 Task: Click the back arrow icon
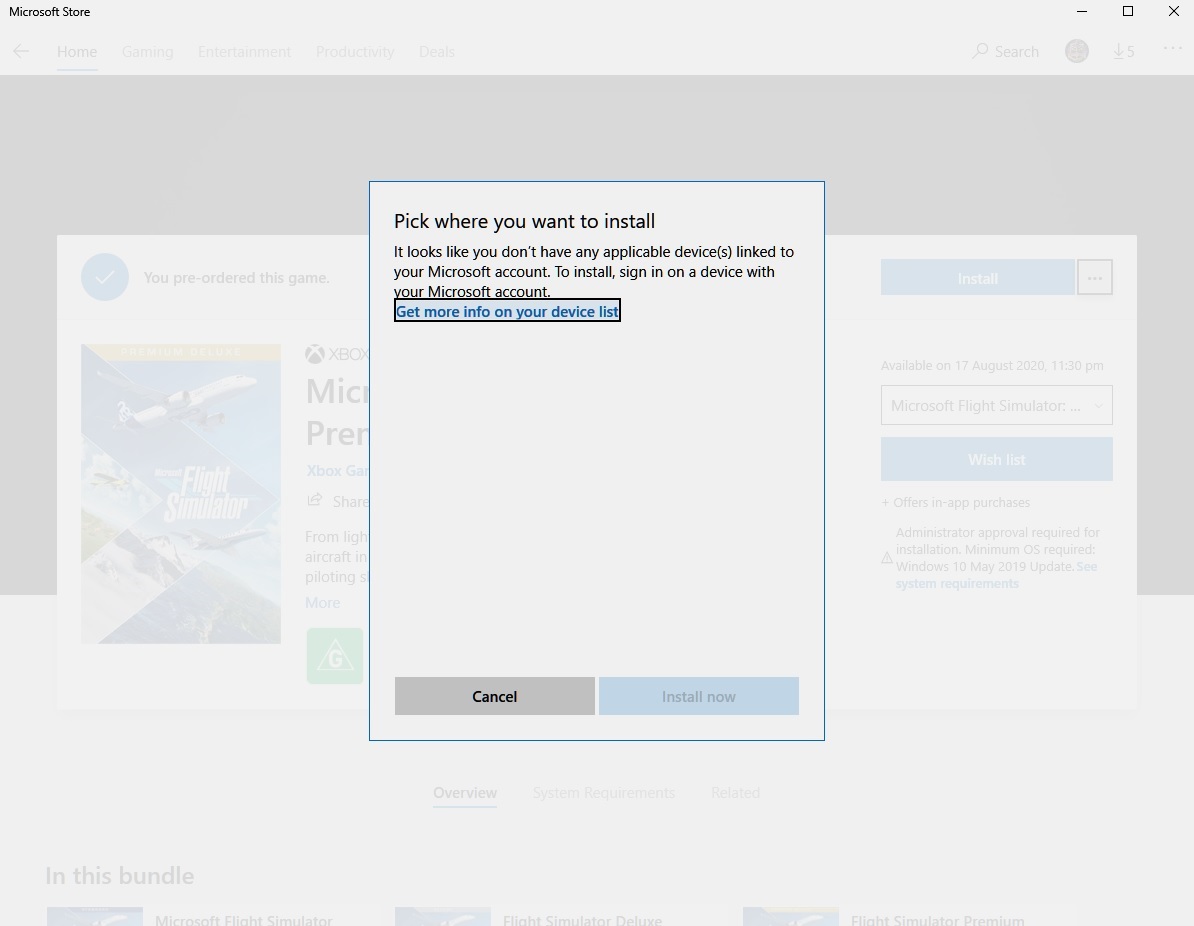[21, 51]
